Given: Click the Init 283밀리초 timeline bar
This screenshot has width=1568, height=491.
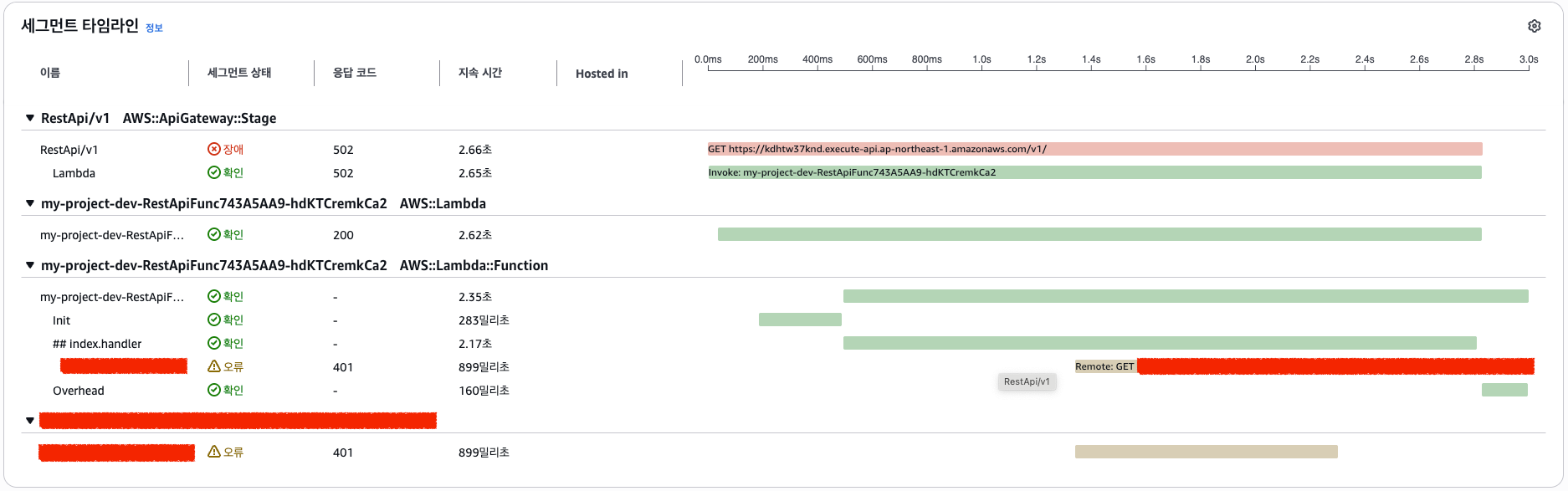Looking at the screenshot, I should click(x=800, y=320).
